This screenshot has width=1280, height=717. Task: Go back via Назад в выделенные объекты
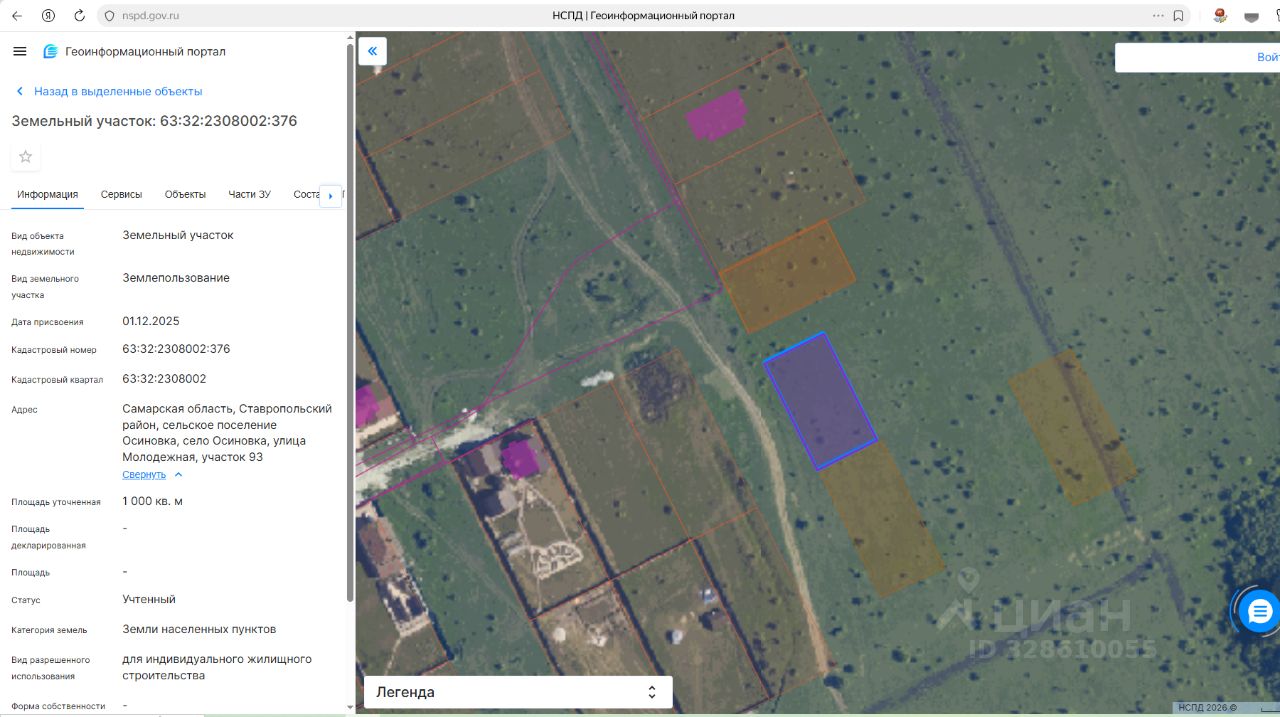pyautogui.click(x=109, y=91)
